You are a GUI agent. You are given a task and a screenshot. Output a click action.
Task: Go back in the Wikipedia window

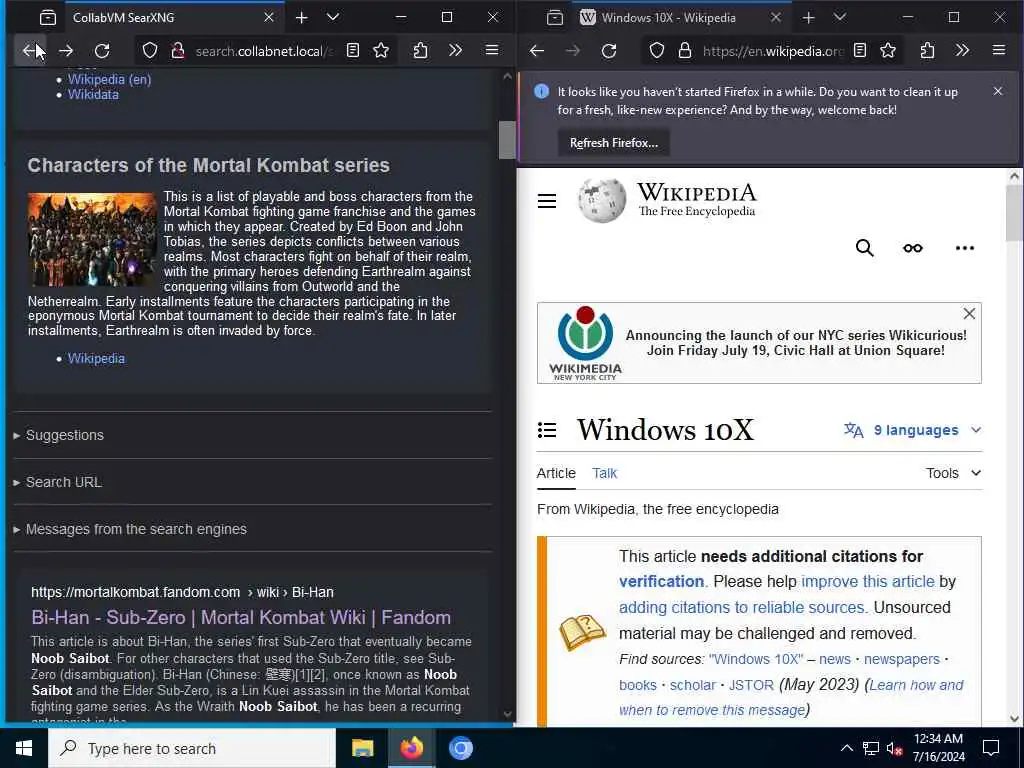(537, 50)
